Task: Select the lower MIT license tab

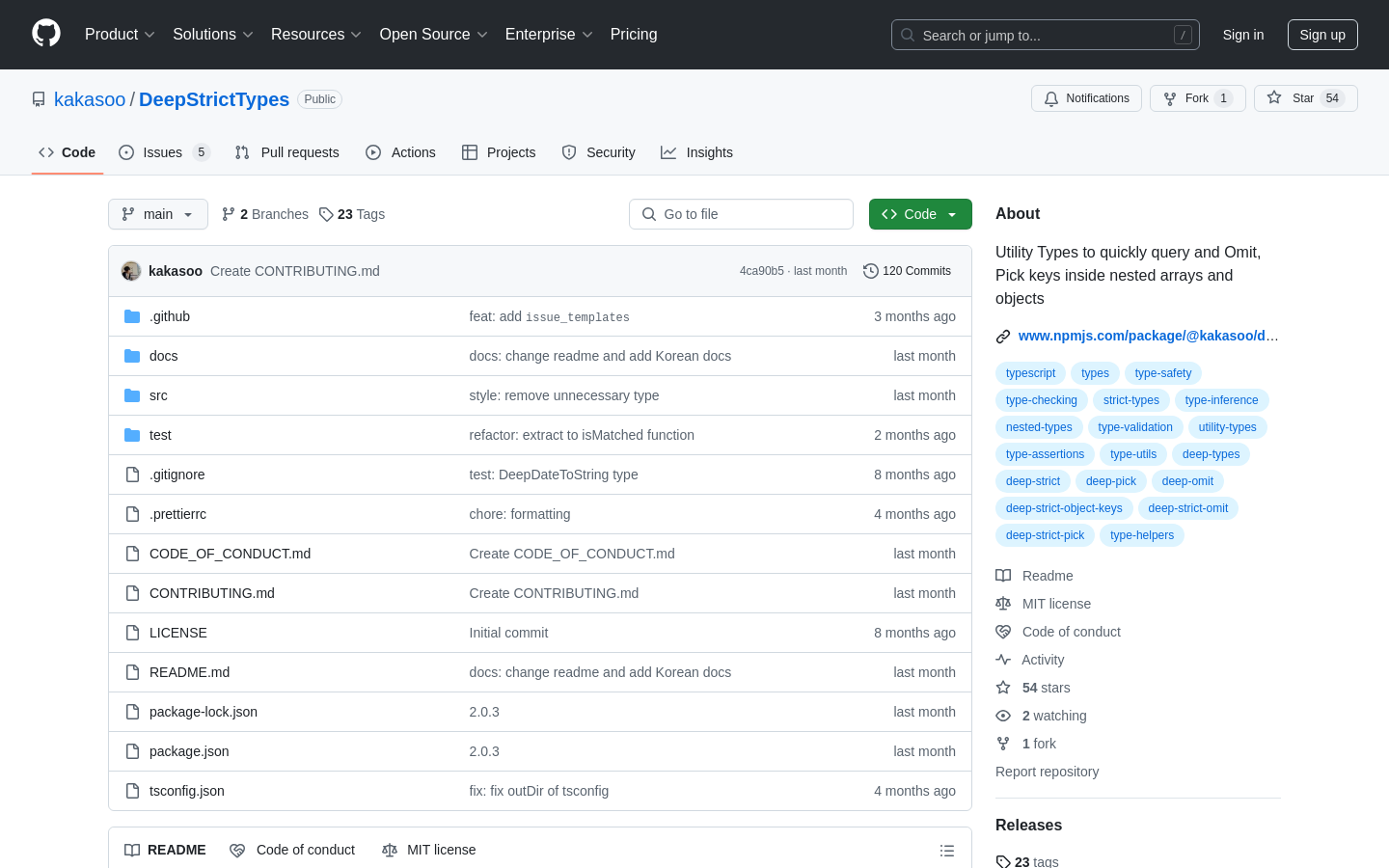Action: pyautogui.click(x=428, y=850)
